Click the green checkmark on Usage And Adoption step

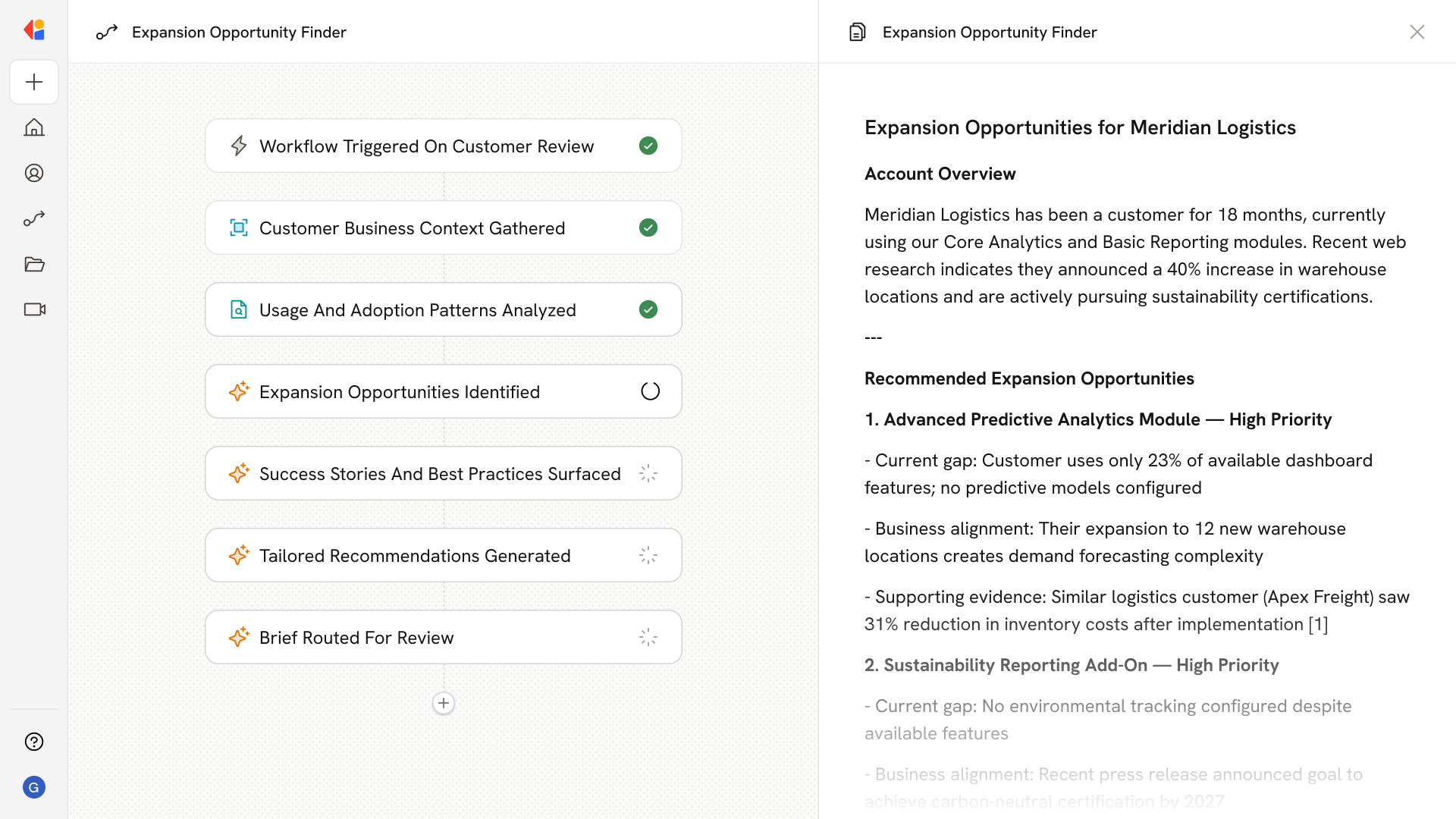pyautogui.click(x=648, y=309)
